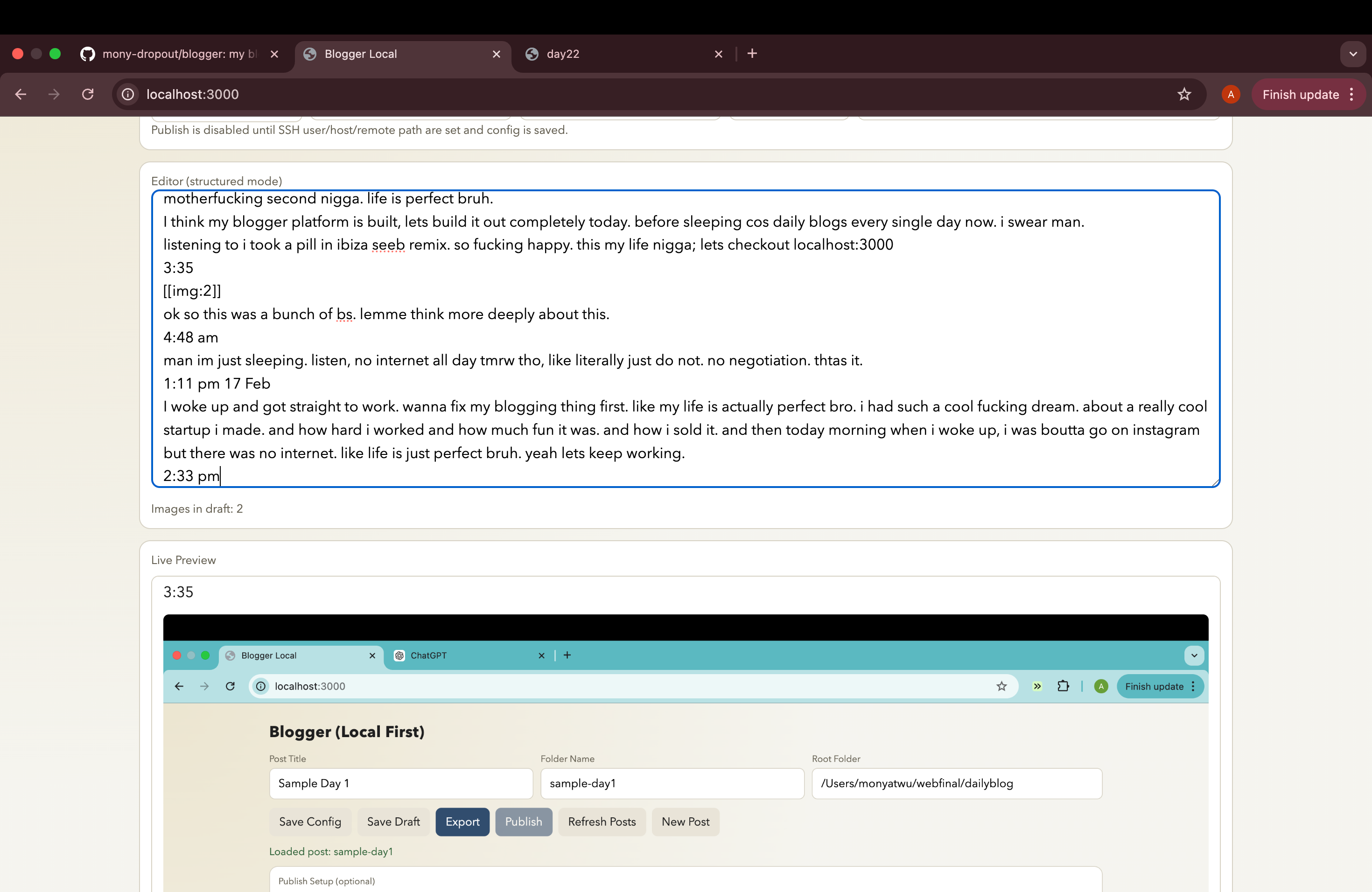Close the GitHub blogger tab
This screenshot has width=1372, height=892.
point(274,54)
